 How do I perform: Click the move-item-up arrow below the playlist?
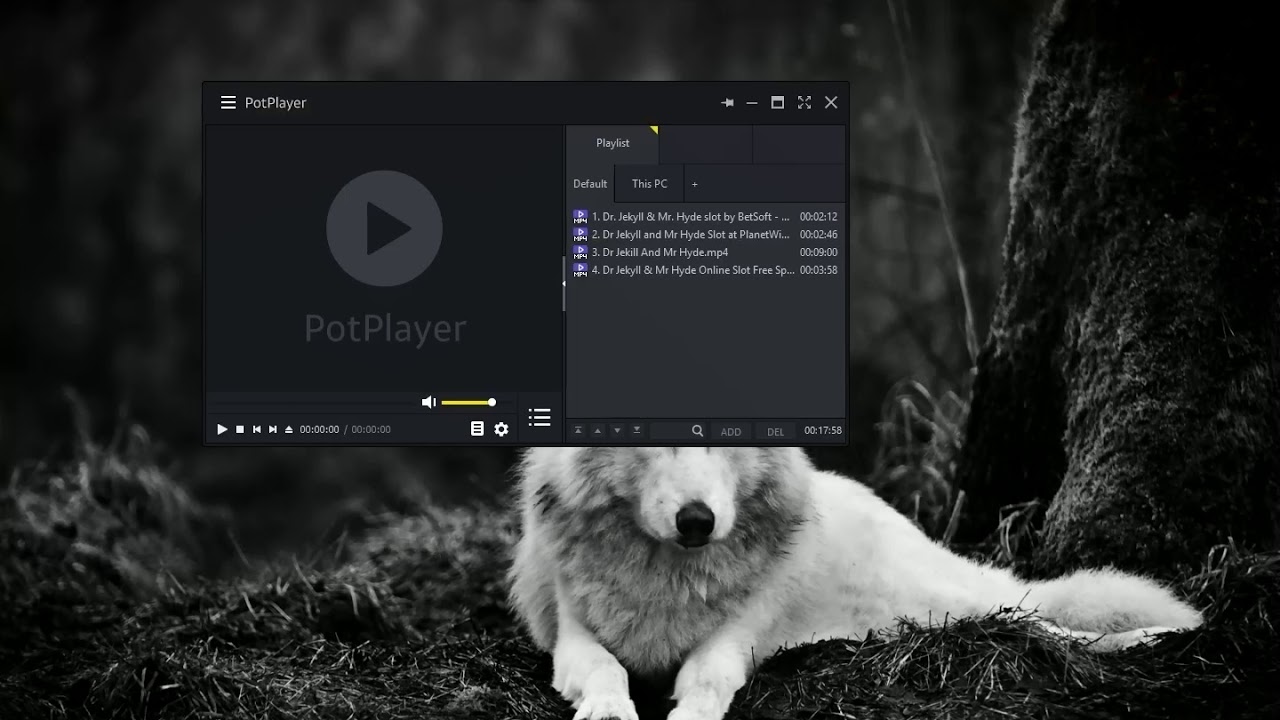coord(597,430)
